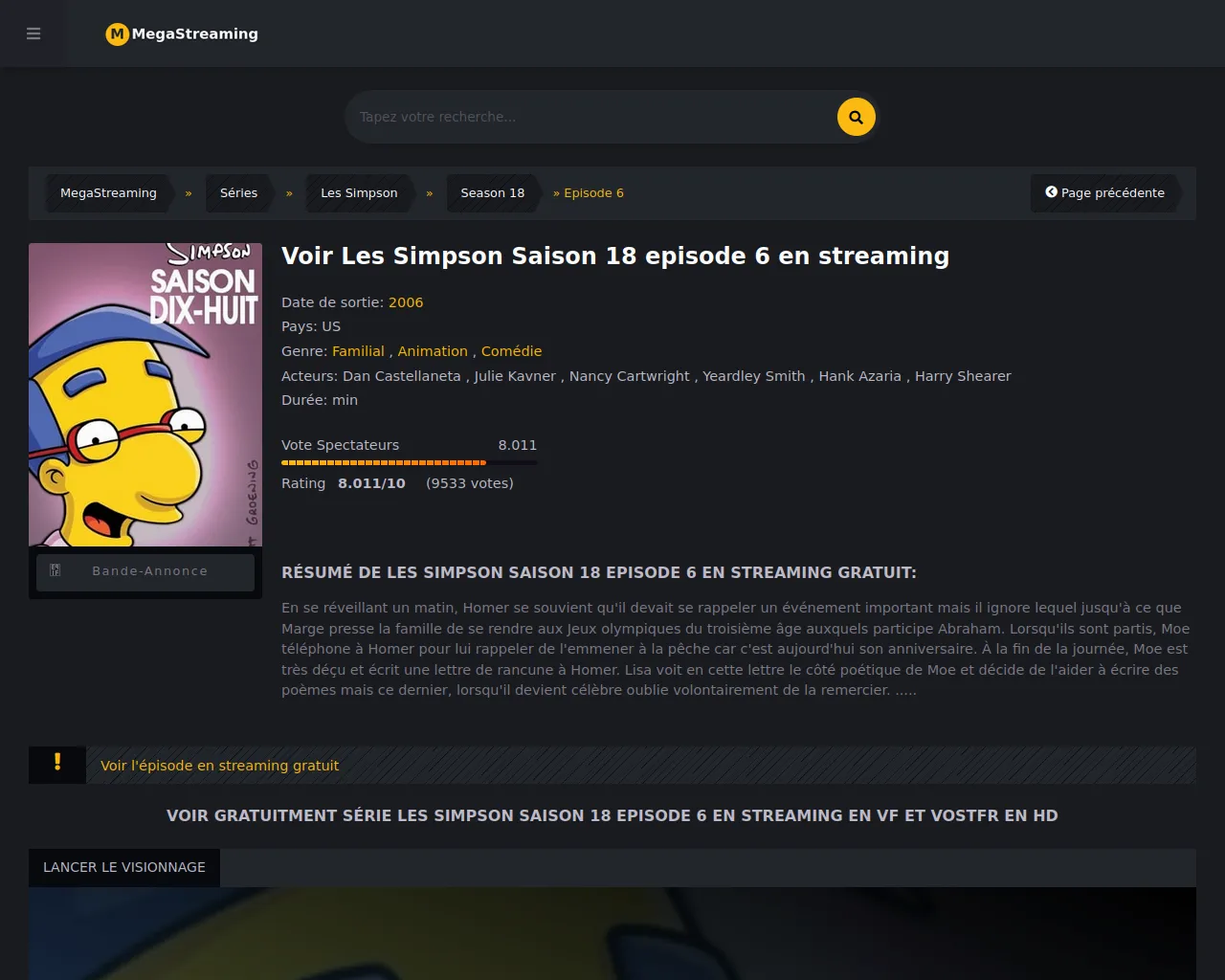The height and width of the screenshot is (980, 1225).
Task: Click the MegaStreaming logo
Action: [182, 33]
